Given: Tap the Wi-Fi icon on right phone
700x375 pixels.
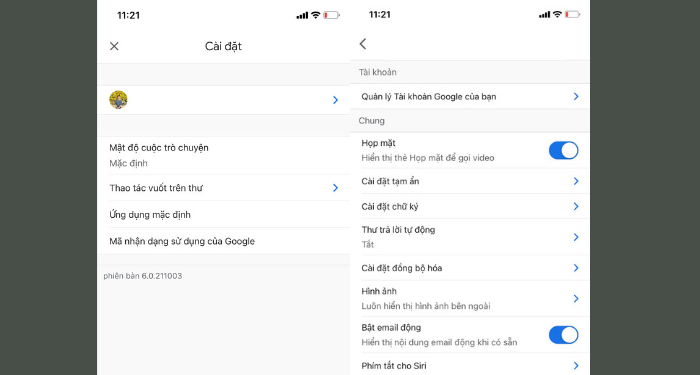Looking at the screenshot, I should coord(557,14).
